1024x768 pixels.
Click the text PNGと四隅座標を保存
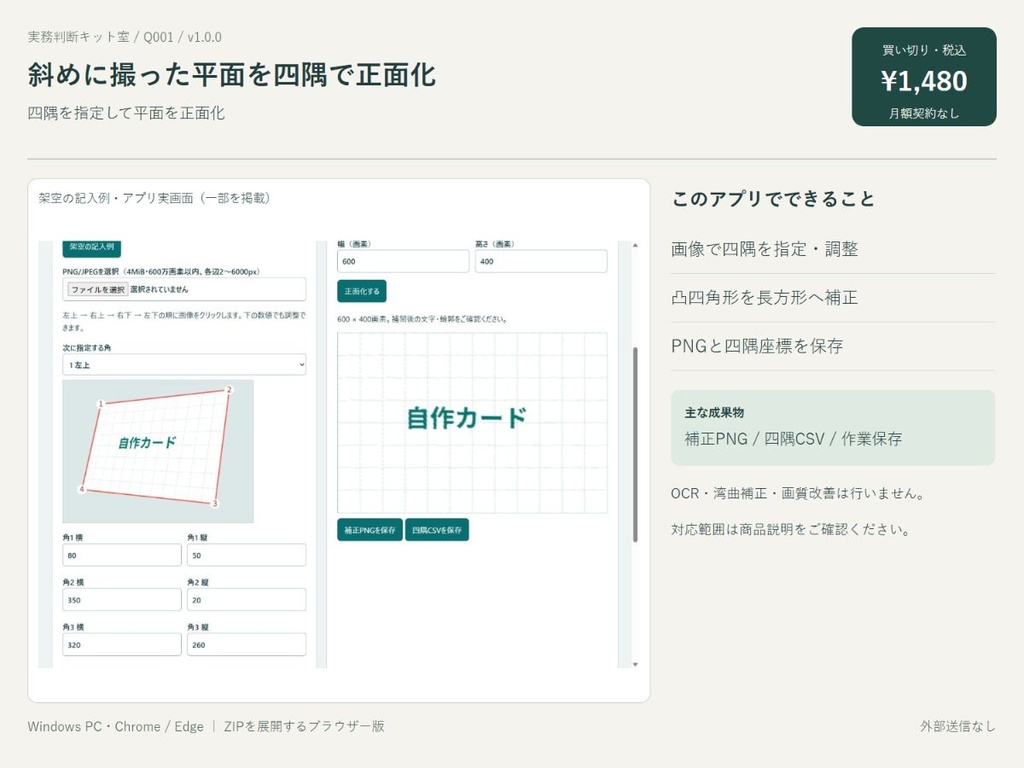[x=758, y=346]
